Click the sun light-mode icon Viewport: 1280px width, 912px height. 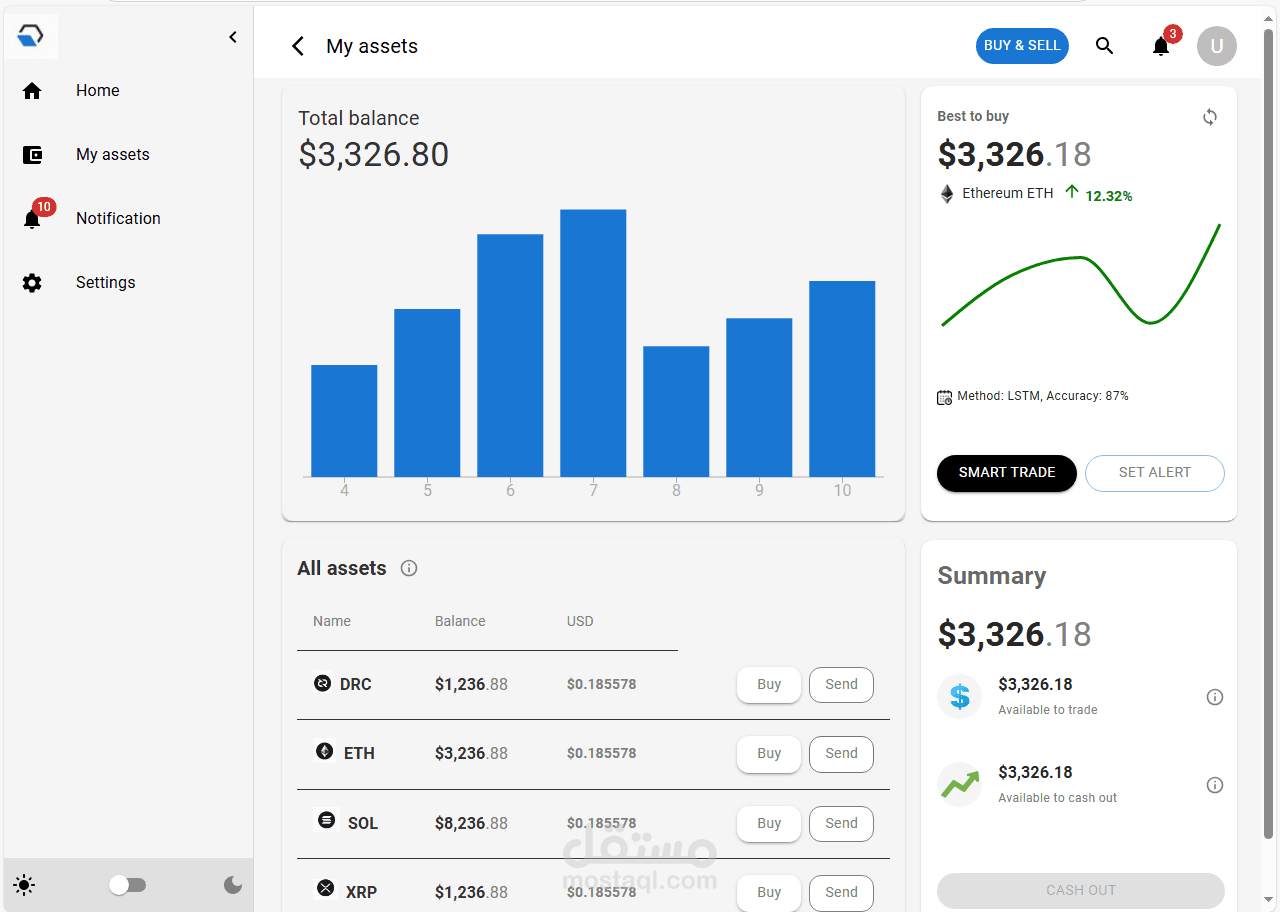pos(24,885)
